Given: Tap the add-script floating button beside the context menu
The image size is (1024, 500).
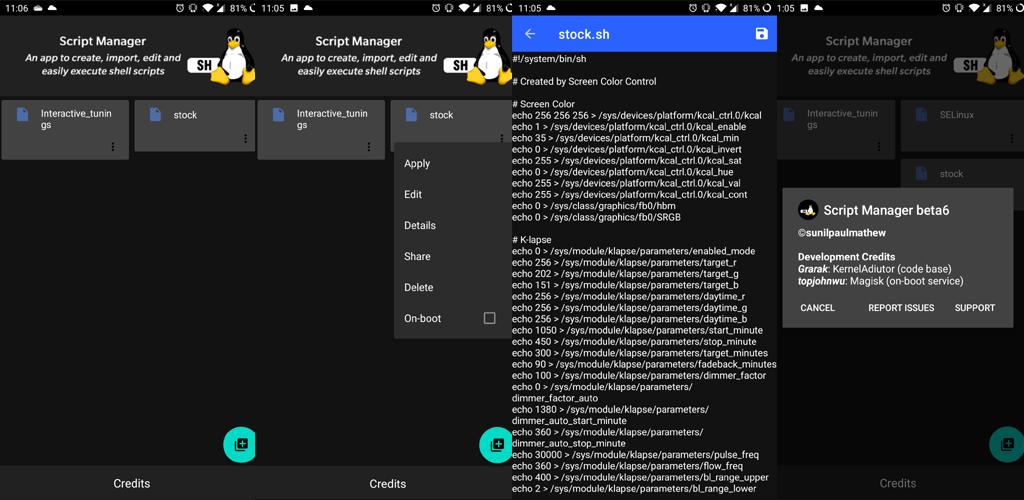Looking at the screenshot, I should click(495, 445).
